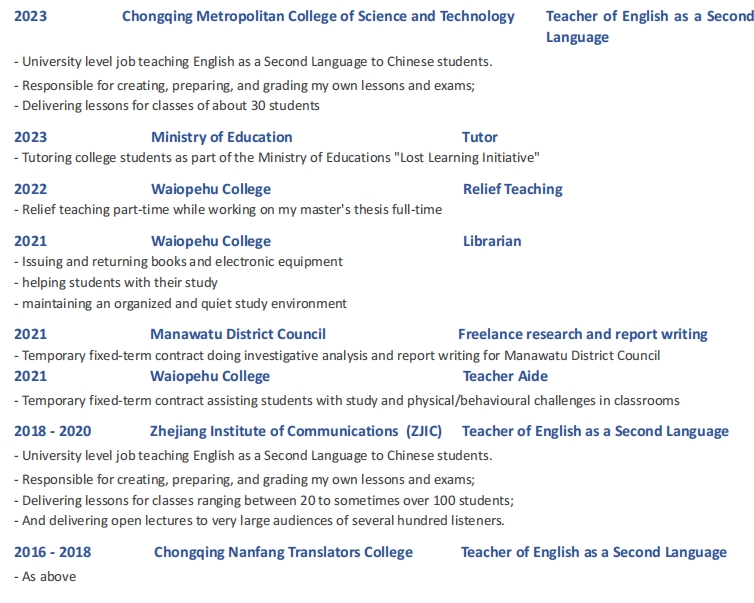Viewport: 754px width, 603px height.
Task: Click 'Zhejiang Institute of Communications (ZJIC)' heading
Action: click(296, 431)
